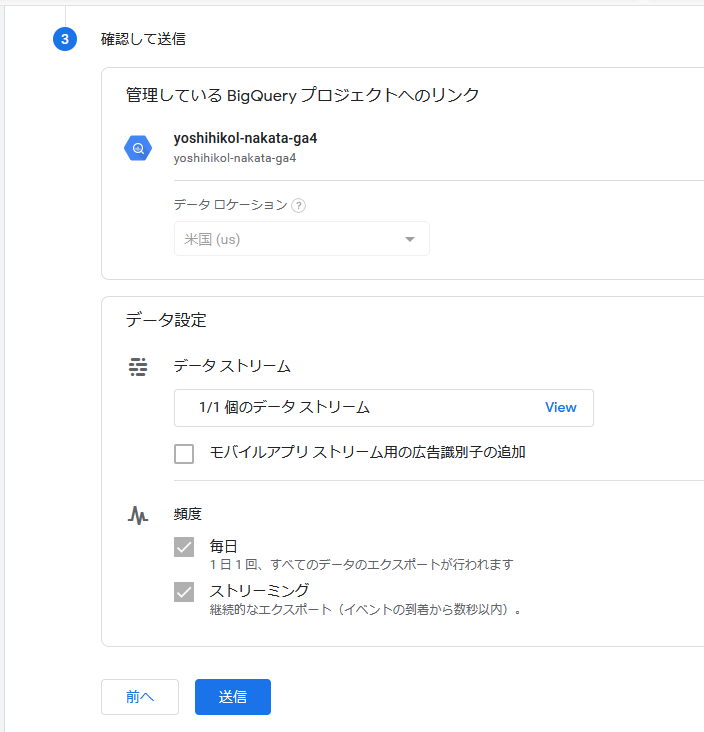The width and height of the screenshot is (704, 732).
Task: Toggle モバイルアプリ ストリーム用の広告識別子の追加 checkbox
Action: pyautogui.click(x=184, y=453)
